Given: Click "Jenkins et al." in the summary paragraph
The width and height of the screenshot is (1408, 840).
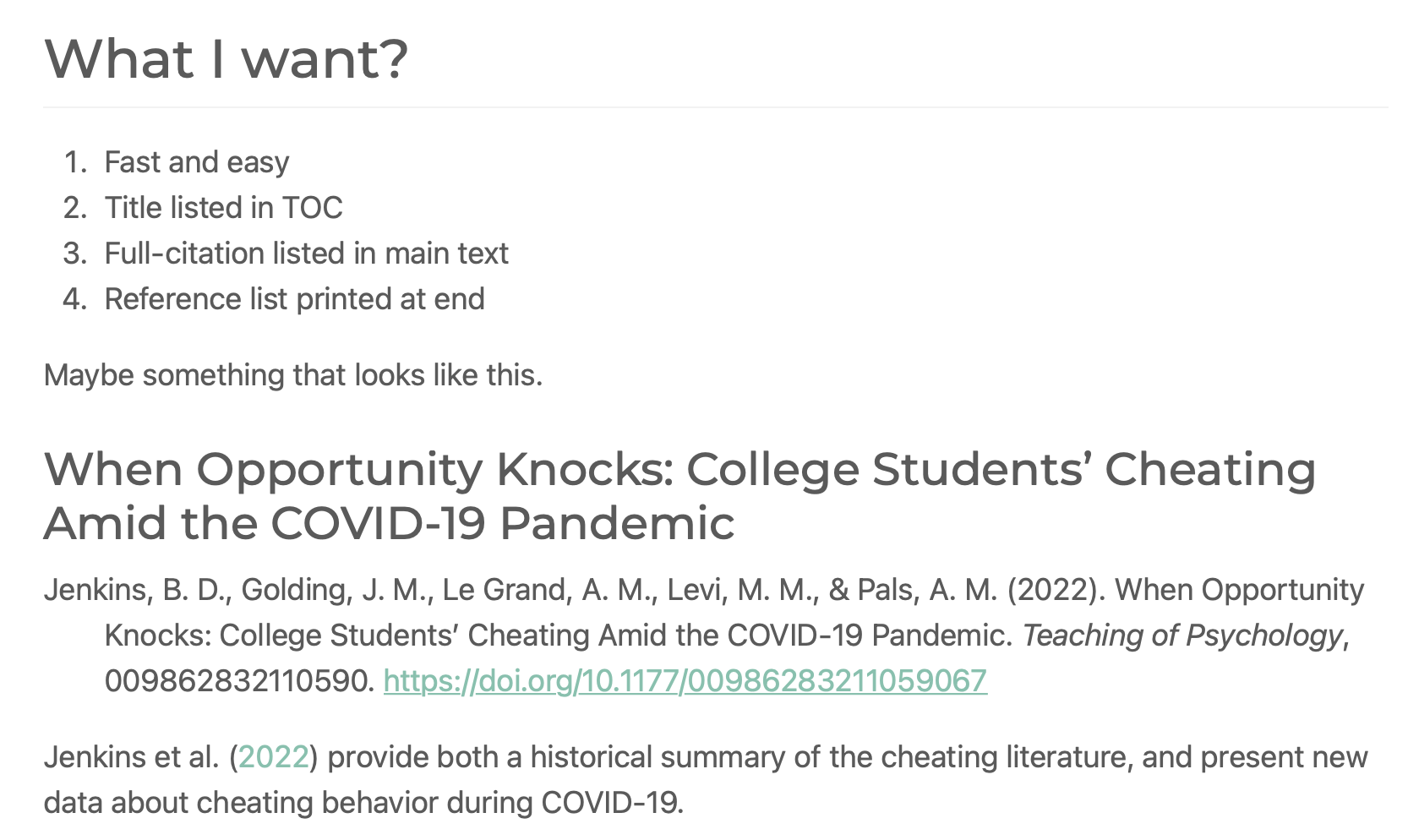Looking at the screenshot, I should 131,757.
